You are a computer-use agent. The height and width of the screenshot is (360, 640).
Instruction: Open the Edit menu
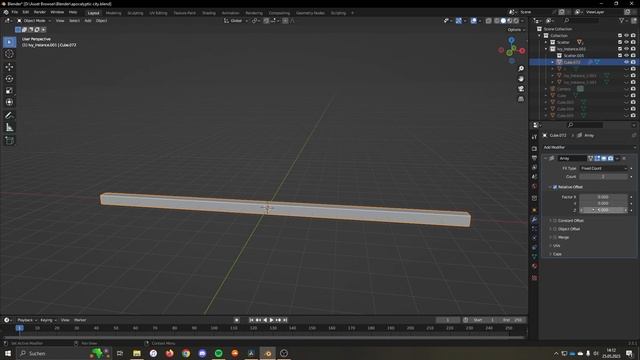tap(26, 12)
